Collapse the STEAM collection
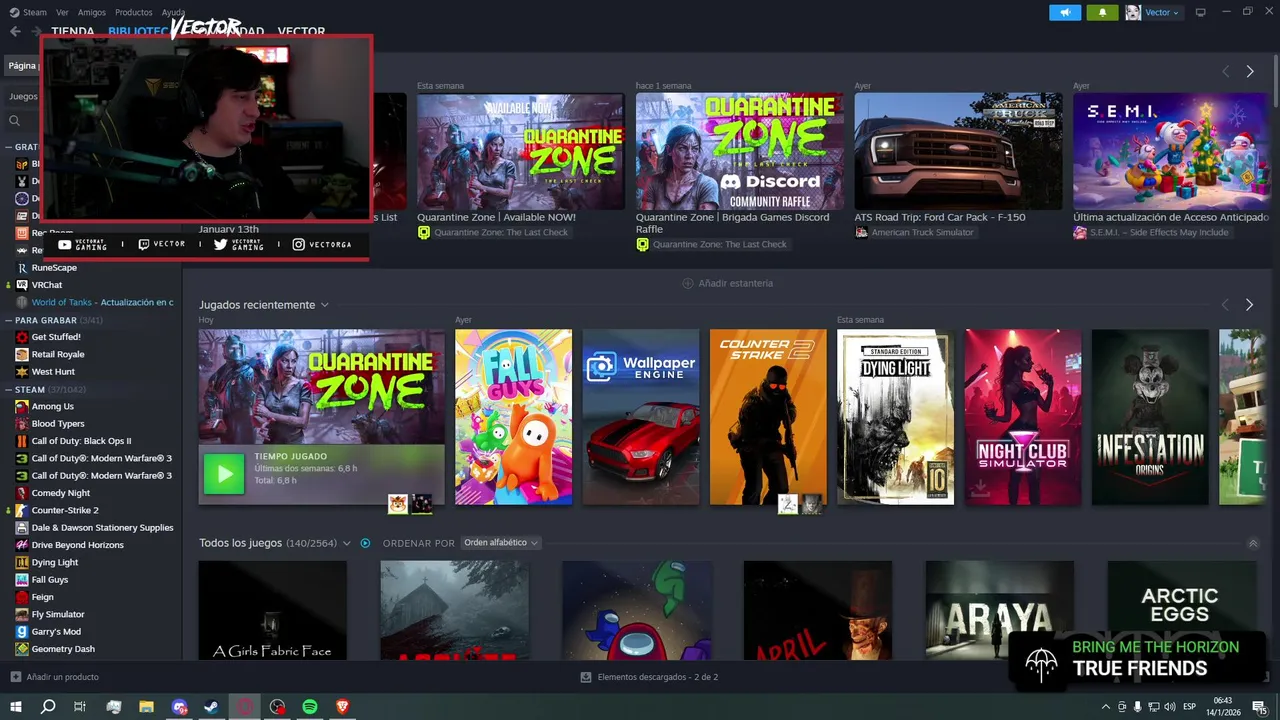 9,389
